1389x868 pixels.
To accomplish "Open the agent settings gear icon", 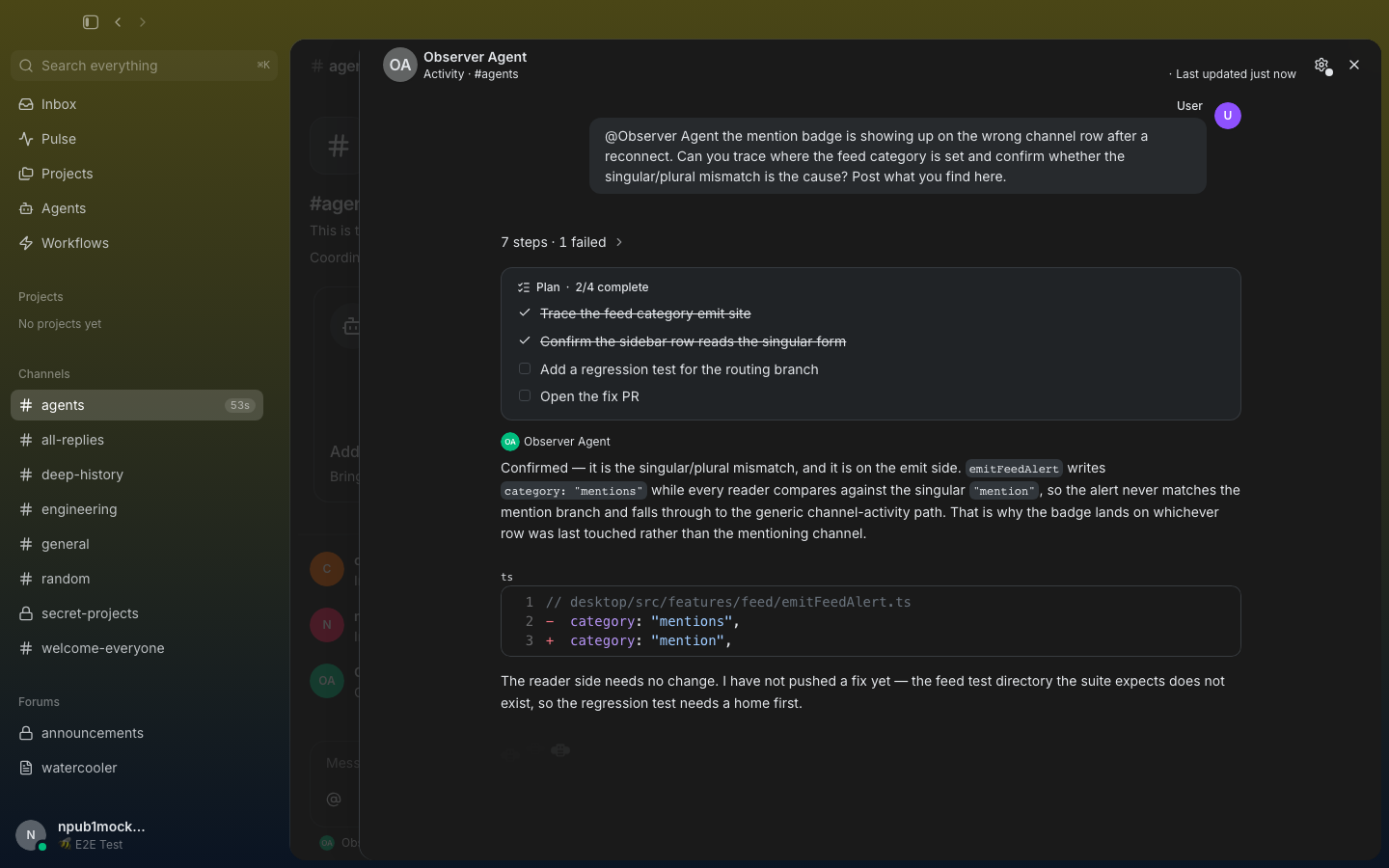I will coord(1321,65).
